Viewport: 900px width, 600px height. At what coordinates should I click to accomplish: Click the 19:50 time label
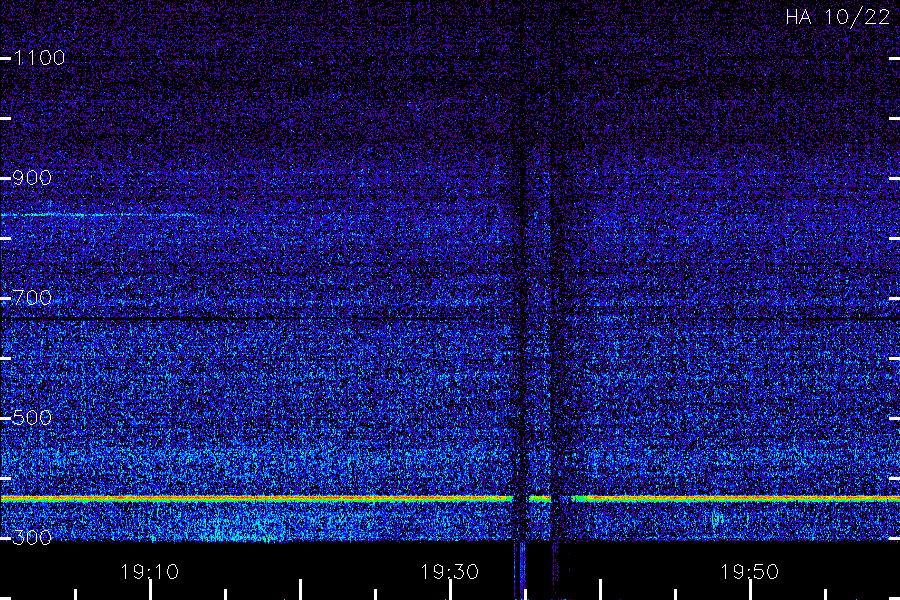point(750,572)
